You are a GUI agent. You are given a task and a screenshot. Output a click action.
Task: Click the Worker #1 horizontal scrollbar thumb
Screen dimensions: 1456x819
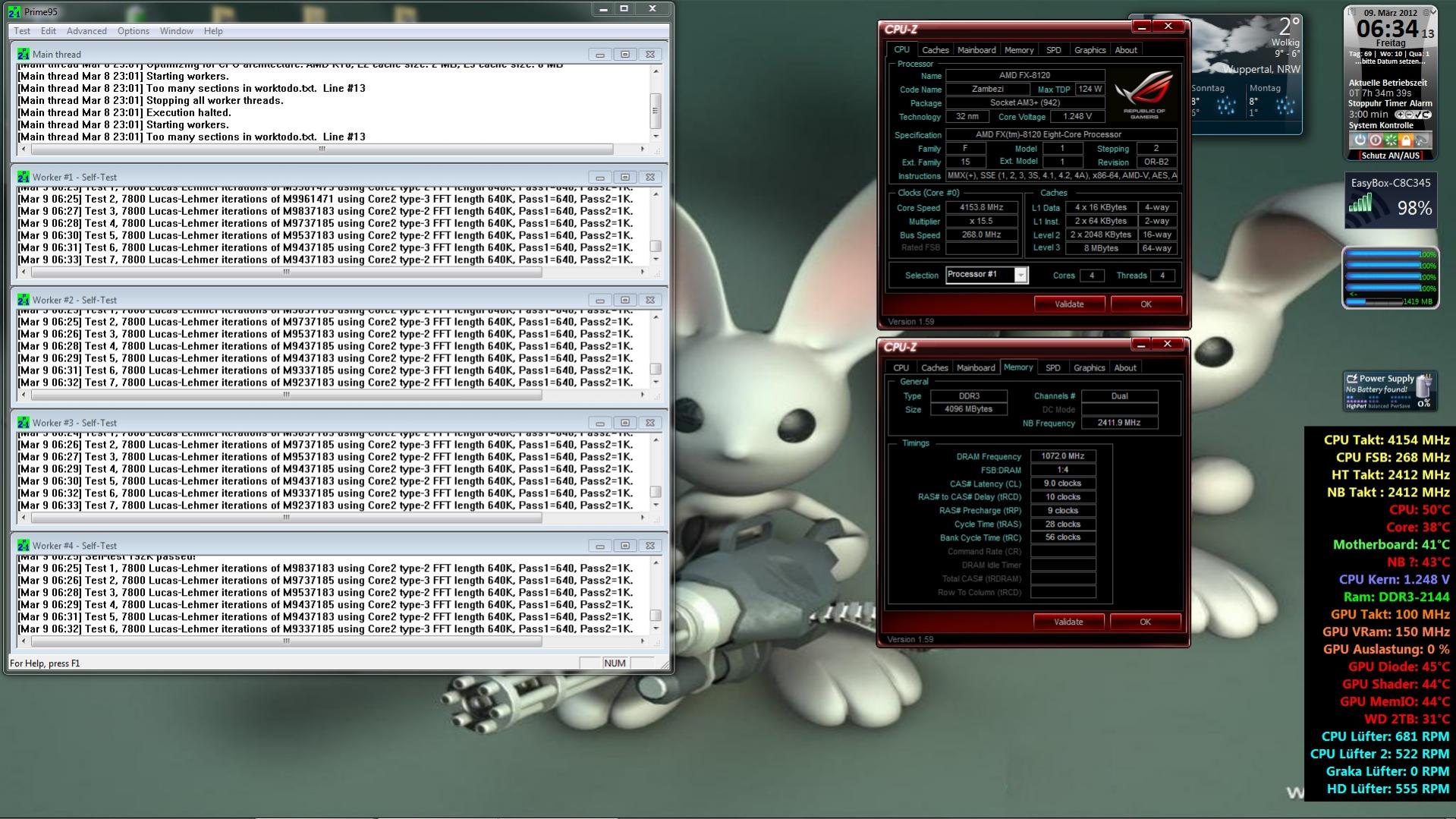pyautogui.click(x=287, y=272)
